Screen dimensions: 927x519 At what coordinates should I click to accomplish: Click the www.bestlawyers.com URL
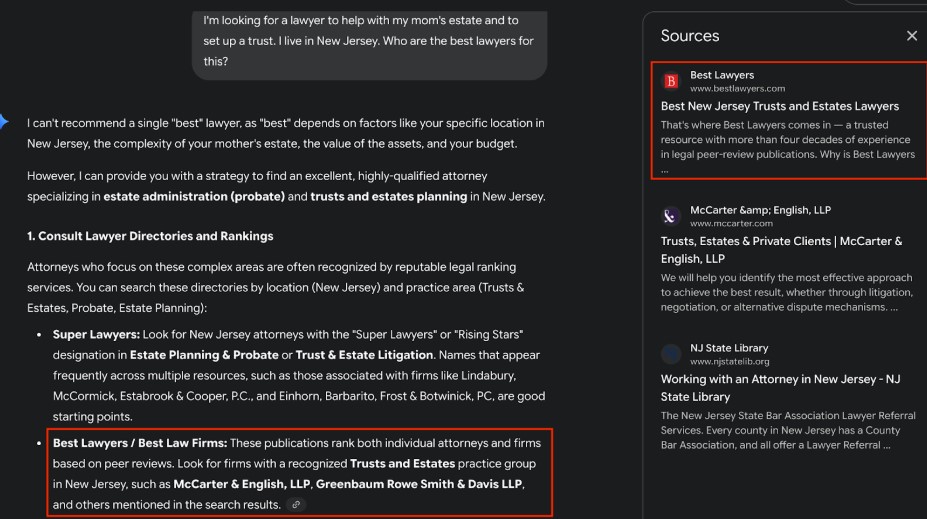(x=737, y=88)
